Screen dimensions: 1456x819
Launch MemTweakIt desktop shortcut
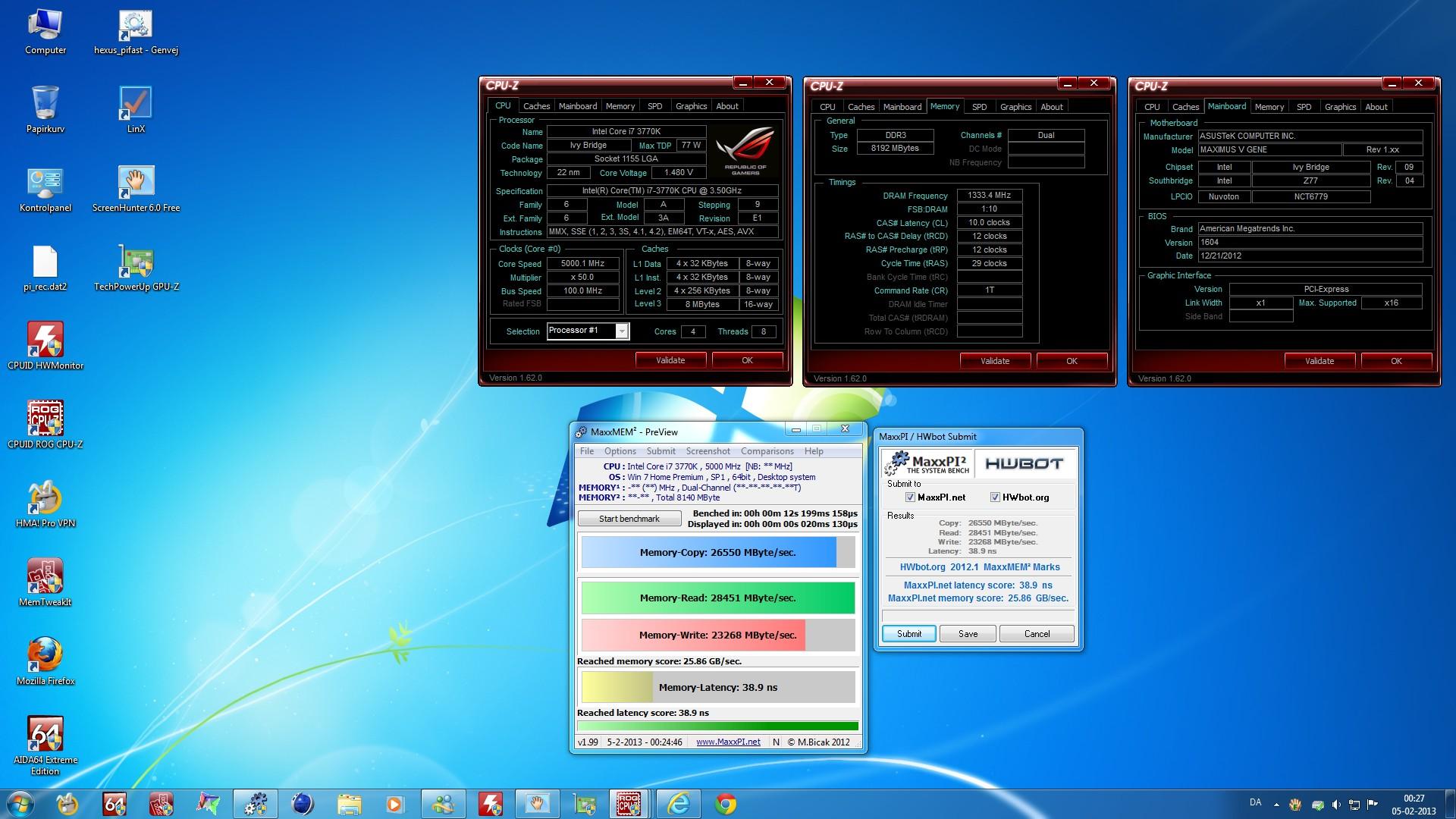click(x=45, y=584)
